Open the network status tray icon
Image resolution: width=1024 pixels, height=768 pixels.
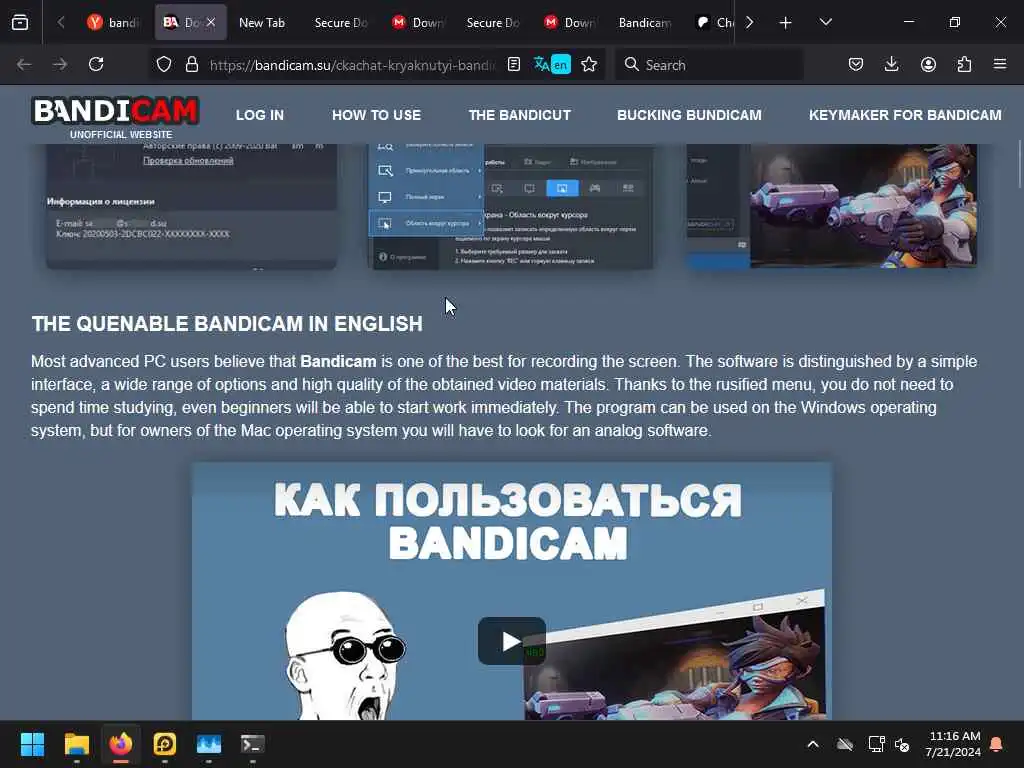pos(876,744)
